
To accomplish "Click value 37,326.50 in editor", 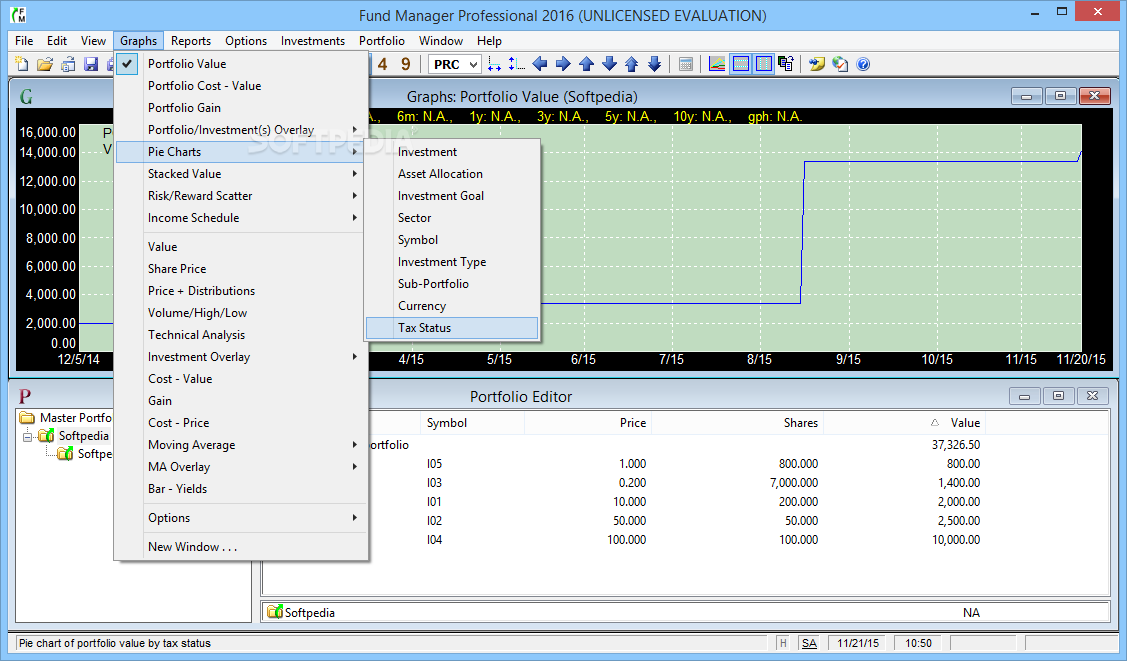I will [x=956, y=445].
